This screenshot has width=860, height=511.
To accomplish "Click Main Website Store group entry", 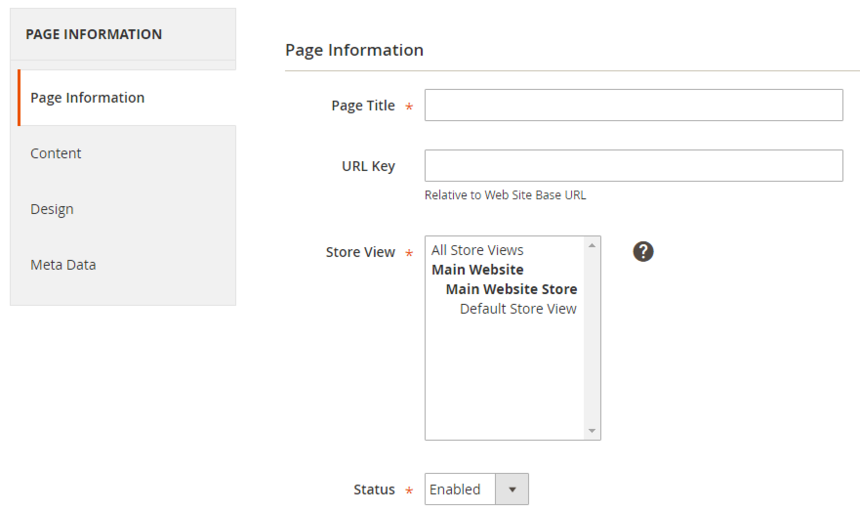I will [510, 289].
